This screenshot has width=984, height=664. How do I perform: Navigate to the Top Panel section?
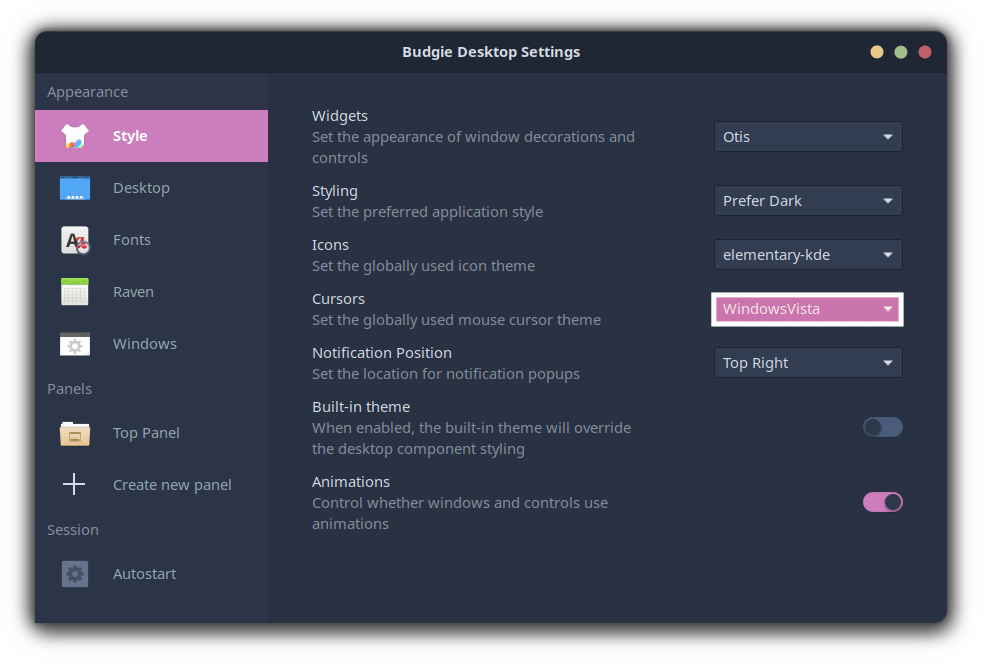[x=146, y=432]
